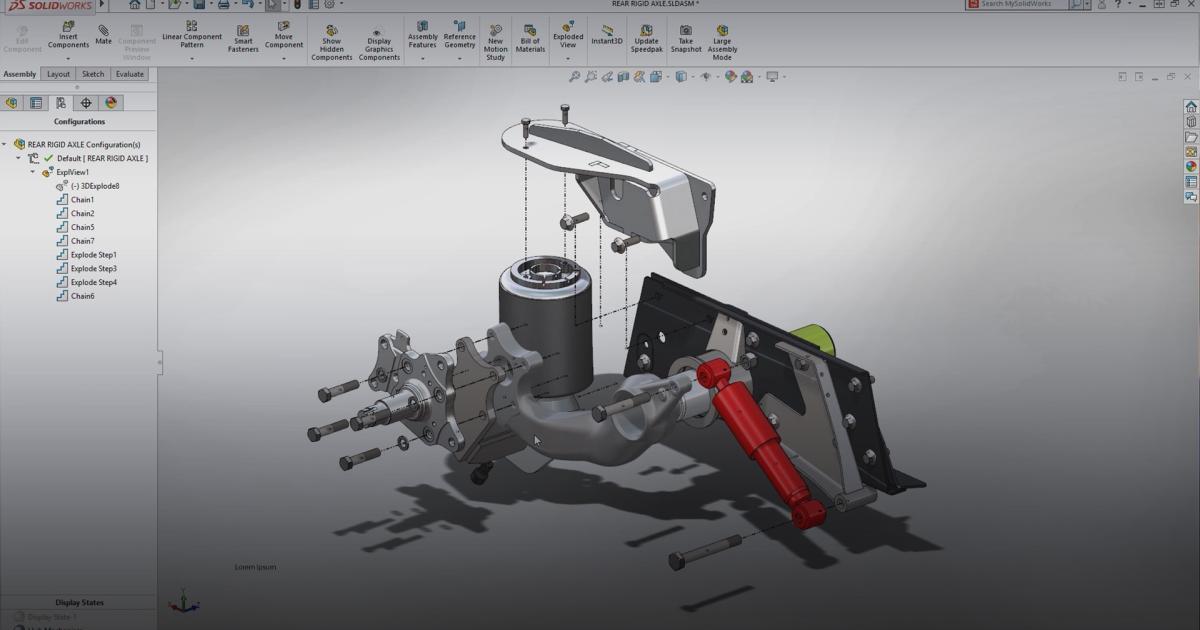Select Chain5 in the configuration tree
Image resolution: width=1200 pixels, height=630 pixels.
82,227
